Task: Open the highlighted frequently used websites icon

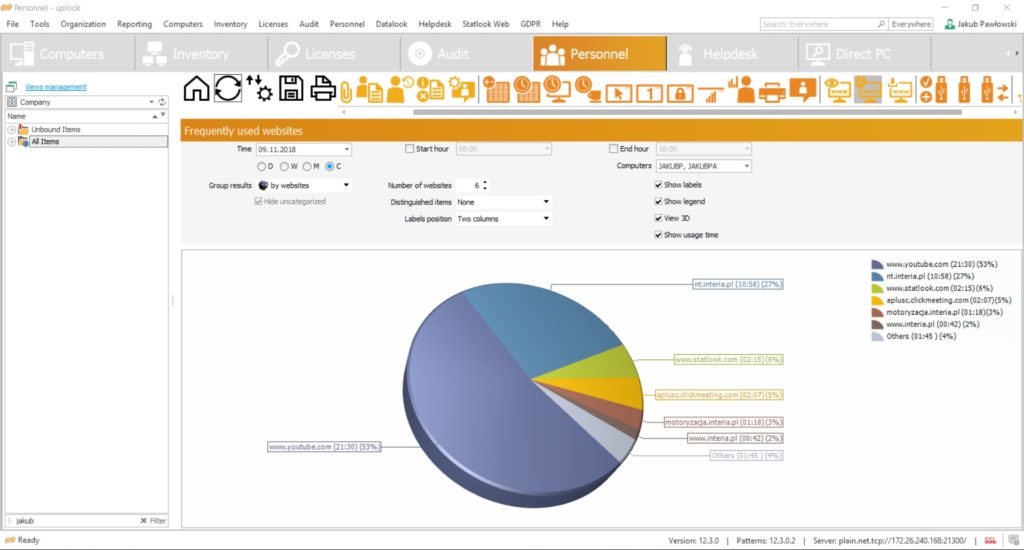Action: [x=868, y=89]
